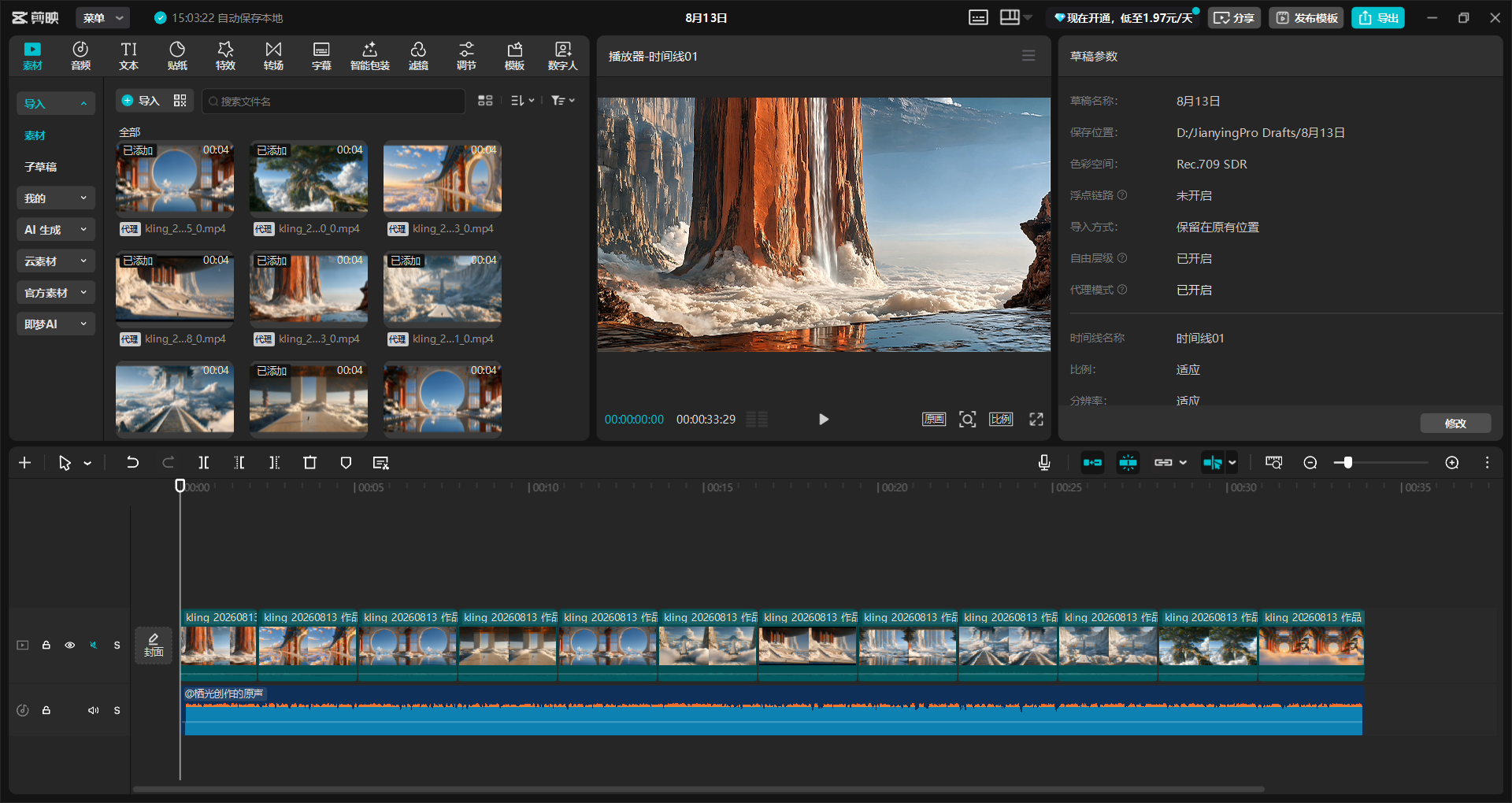Click the player focus/scan frame icon

pyautogui.click(x=968, y=420)
